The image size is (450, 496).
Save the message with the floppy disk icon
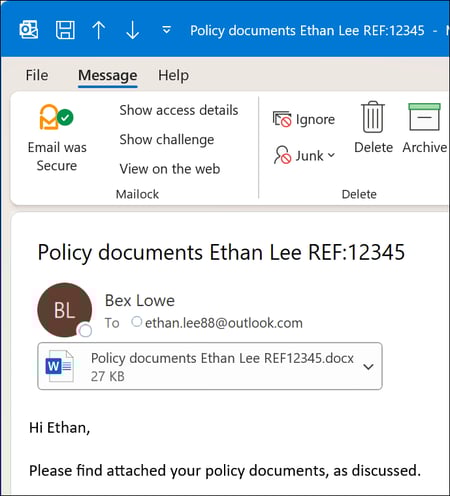pyautogui.click(x=65, y=30)
